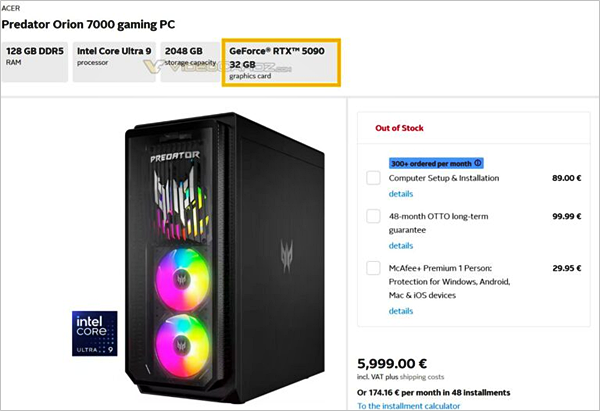Screen dimensions: 600x411
Task: Tick the 48-month OTTO long-term guarantee checkbox
Action: tap(373, 216)
